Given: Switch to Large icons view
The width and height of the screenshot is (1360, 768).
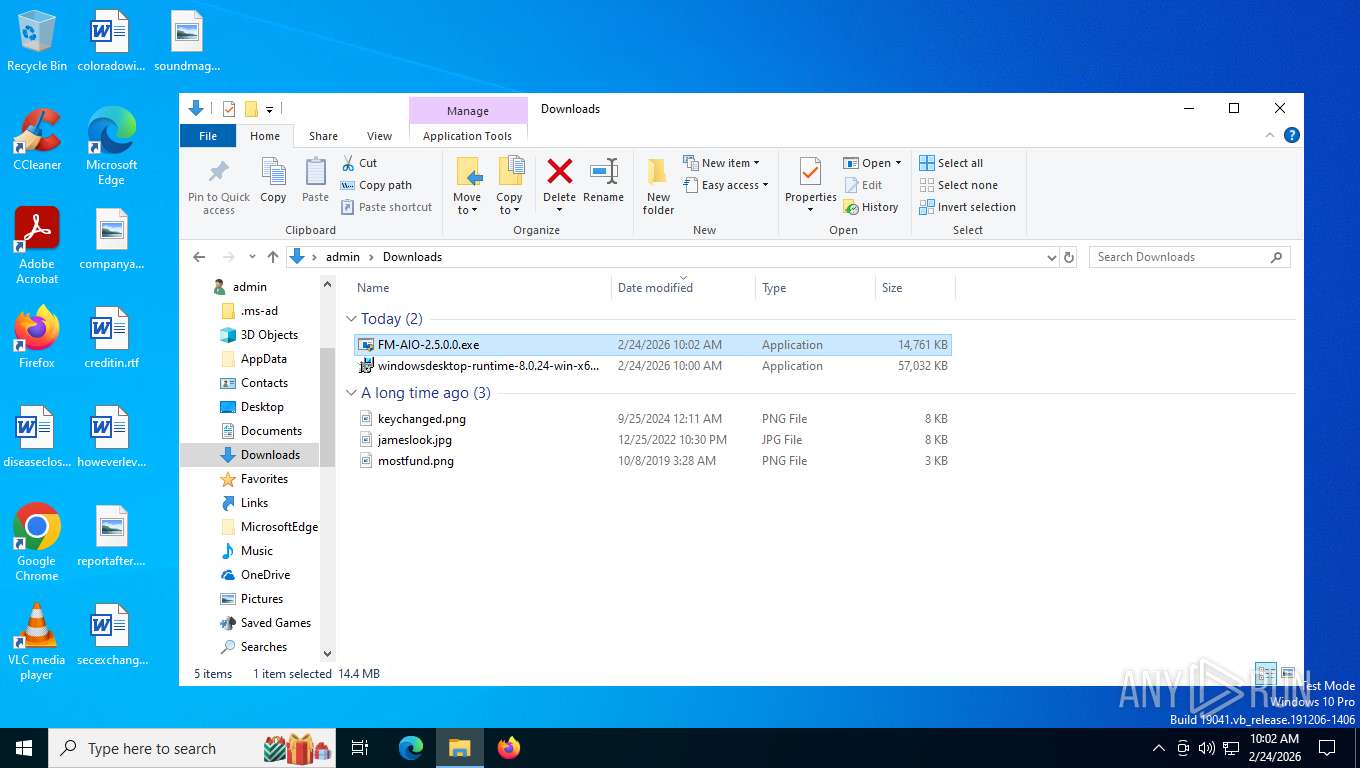Looking at the screenshot, I should [x=1288, y=674].
